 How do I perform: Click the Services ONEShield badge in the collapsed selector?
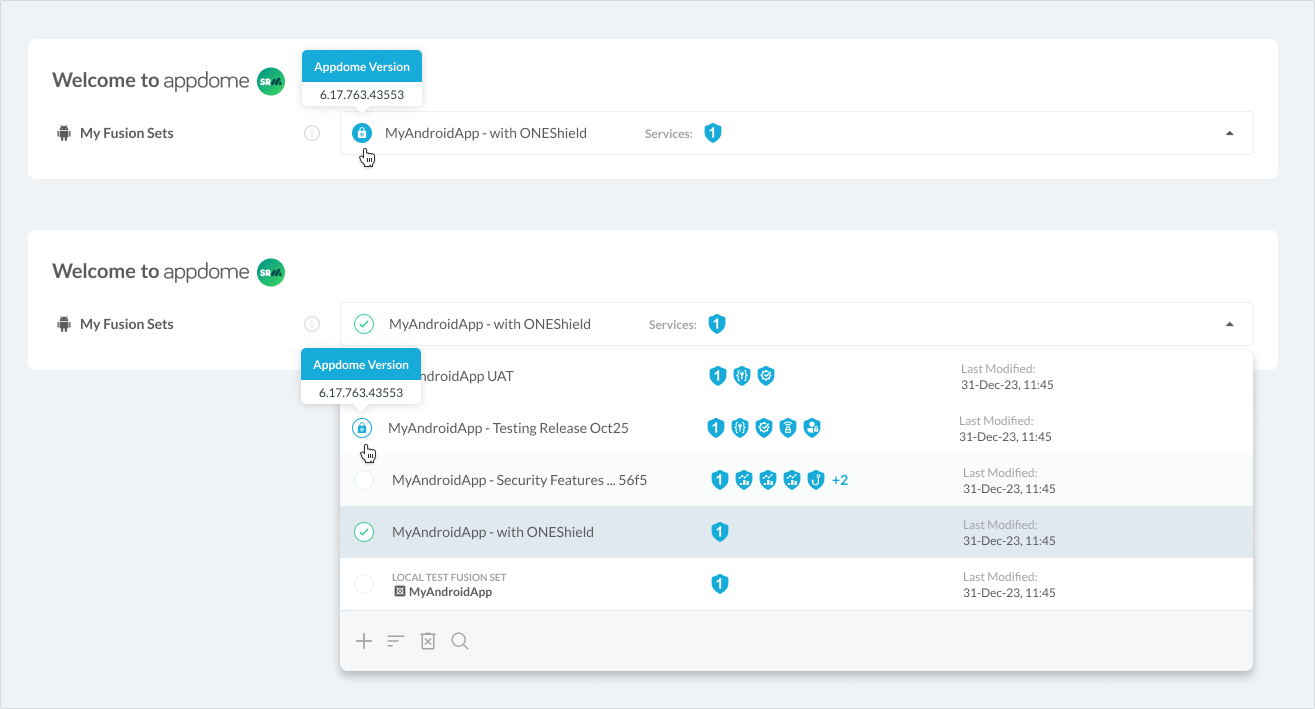[x=713, y=133]
